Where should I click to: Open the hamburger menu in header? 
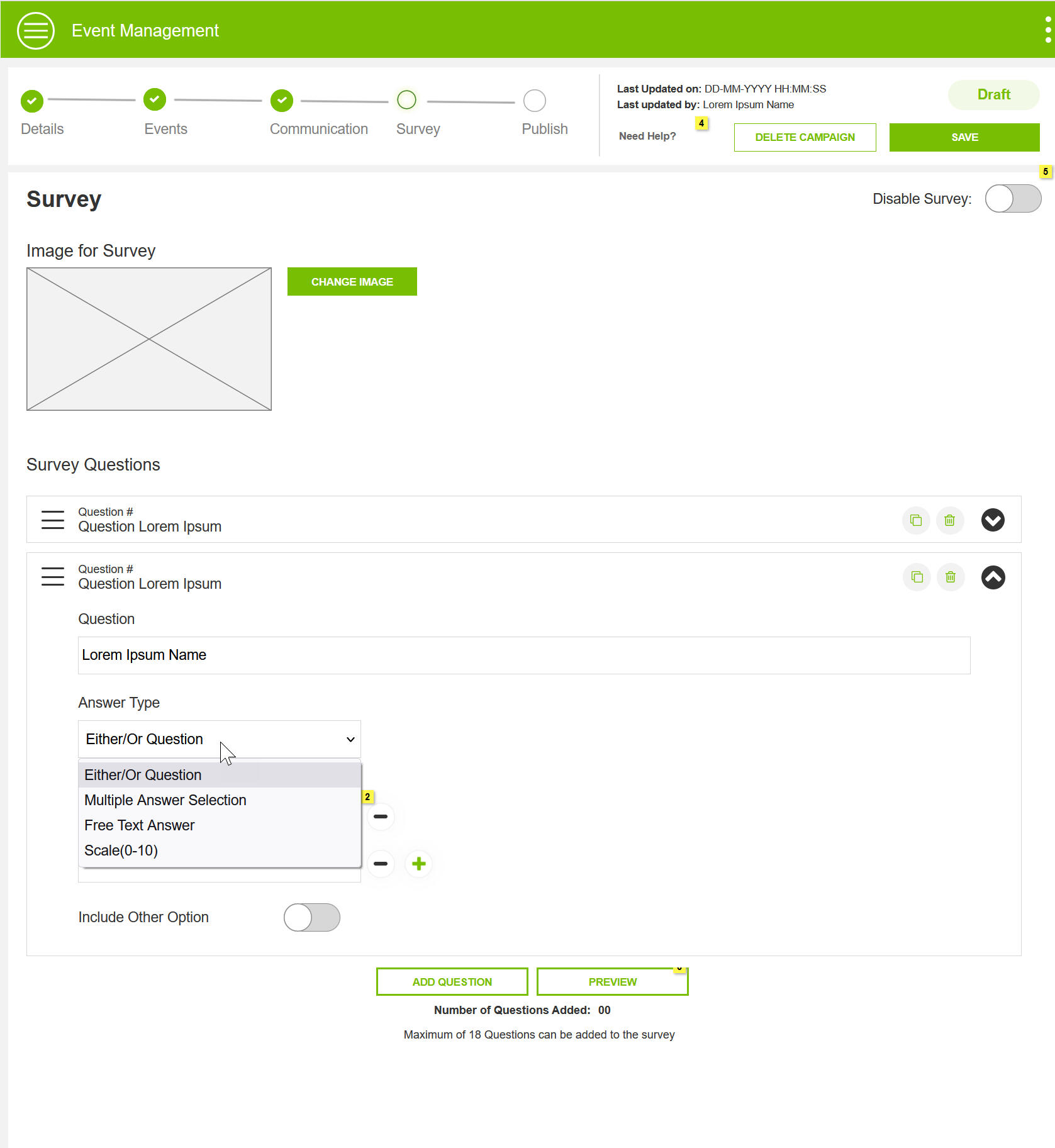[36, 30]
